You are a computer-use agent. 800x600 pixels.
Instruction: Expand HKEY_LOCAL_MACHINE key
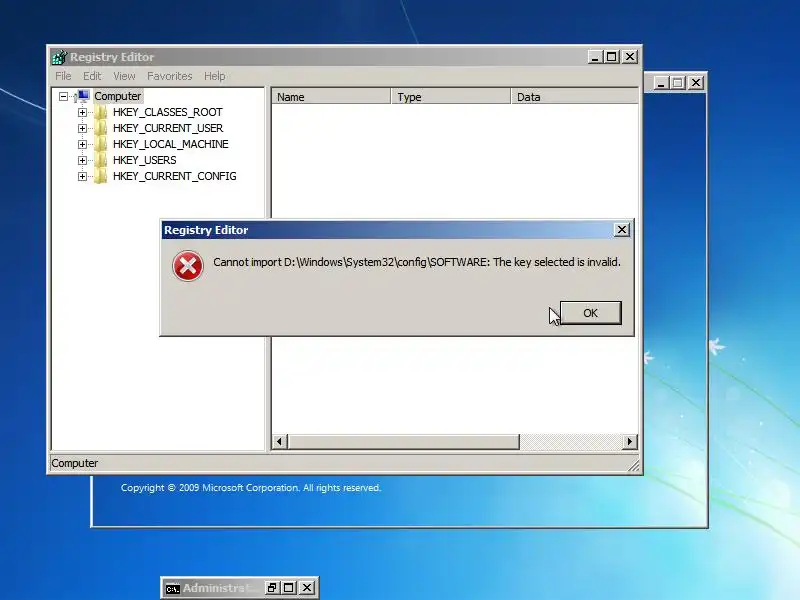tap(82, 144)
